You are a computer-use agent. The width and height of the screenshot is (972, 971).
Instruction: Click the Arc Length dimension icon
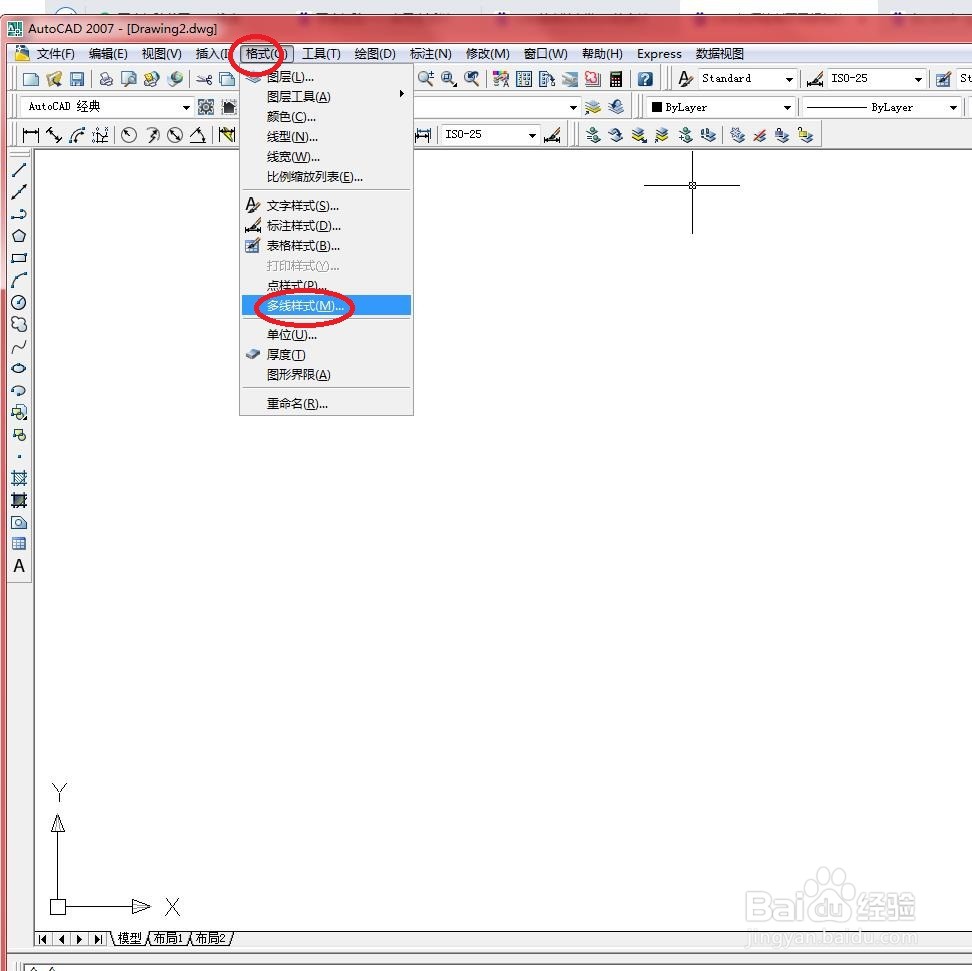[77, 135]
